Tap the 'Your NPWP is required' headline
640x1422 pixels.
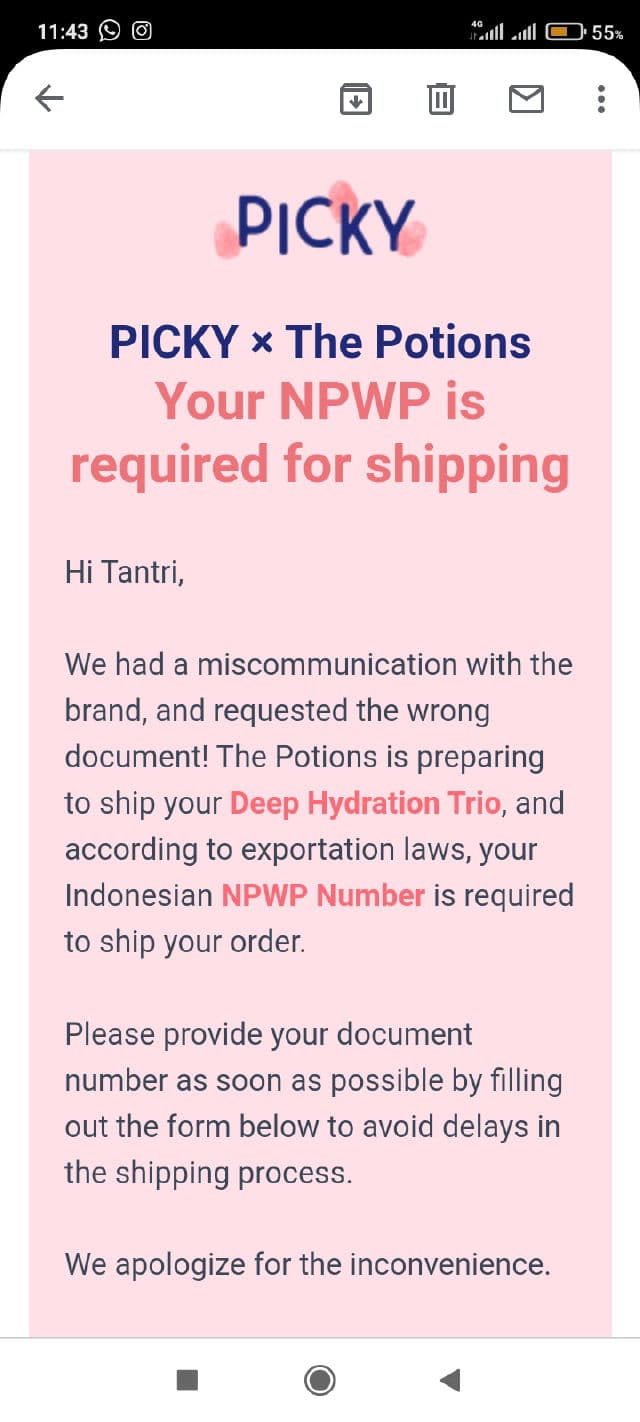(x=320, y=433)
